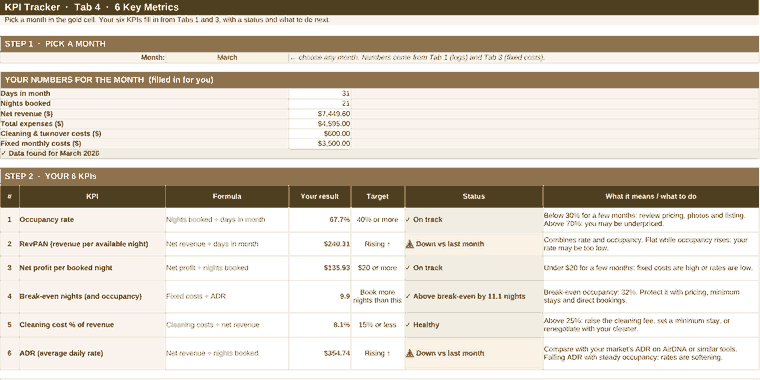Click the ADR result $354.74
This screenshot has width=760, height=380.
[320, 353]
